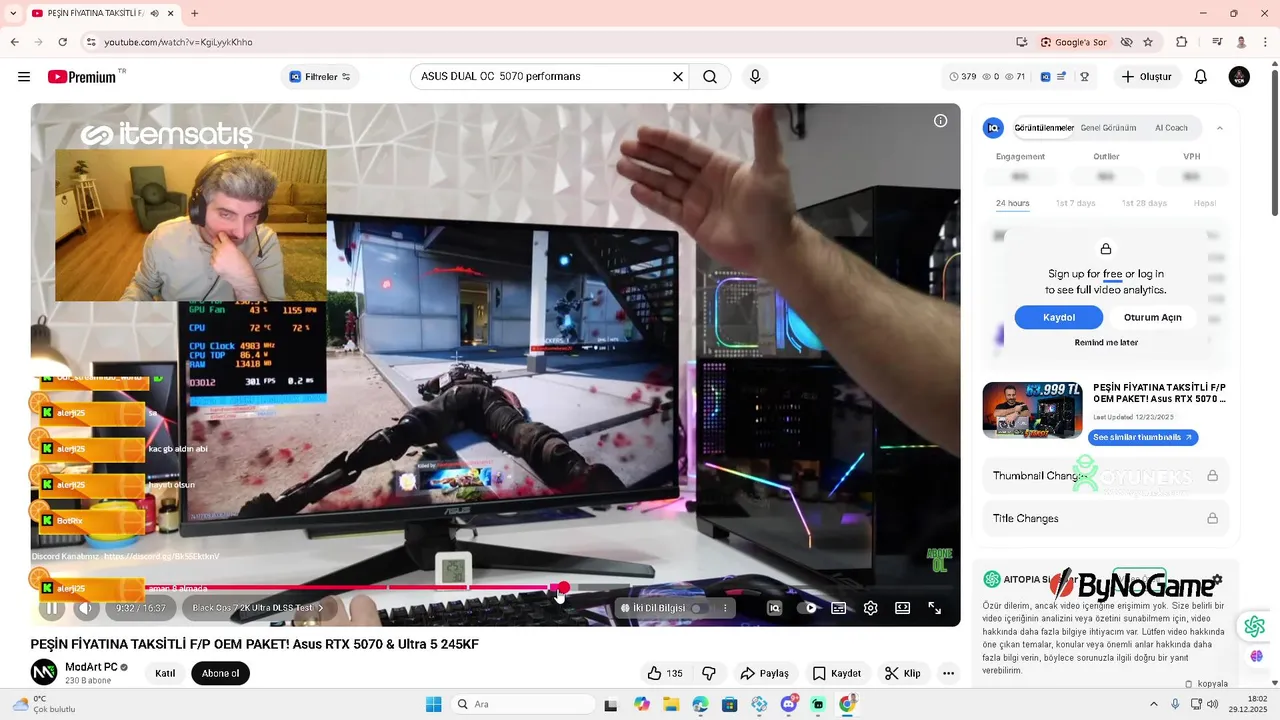Seek using the red progress scrubber
The height and width of the screenshot is (720, 1280).
pyautogui.click(x=564, y=588)
